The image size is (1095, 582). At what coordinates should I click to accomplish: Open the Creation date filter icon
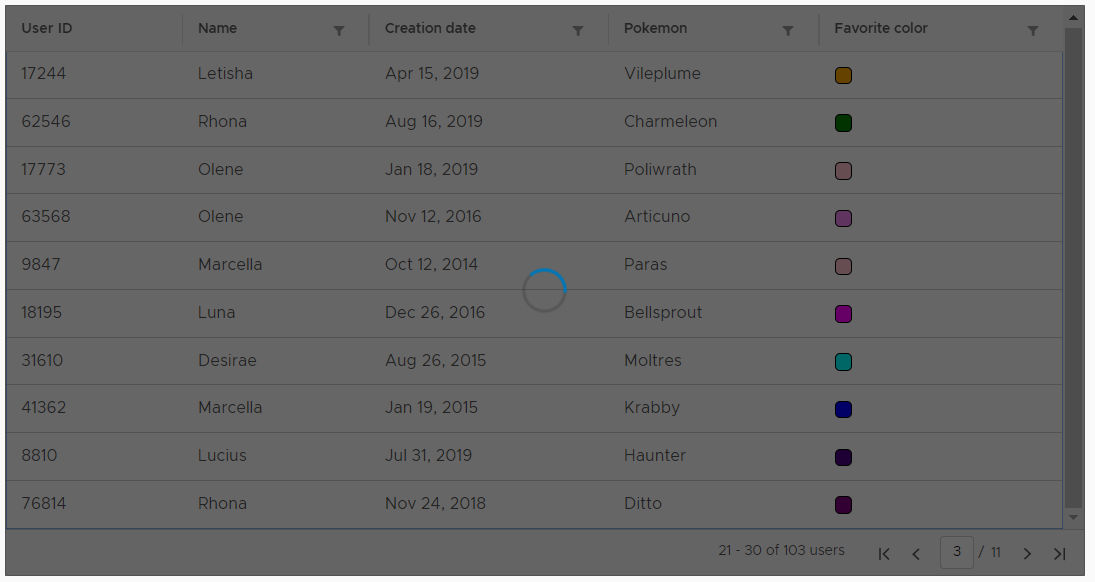pos(578,31)
